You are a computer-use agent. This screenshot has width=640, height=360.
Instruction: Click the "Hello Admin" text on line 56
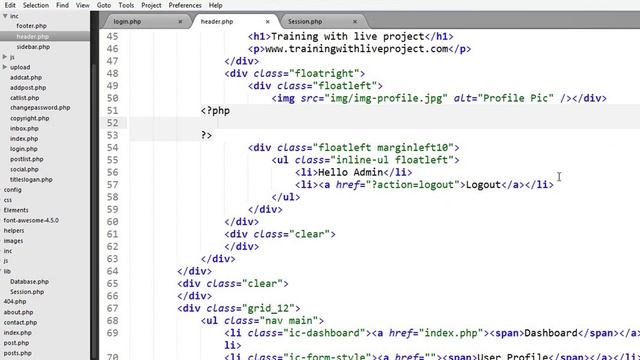[351, 172]
